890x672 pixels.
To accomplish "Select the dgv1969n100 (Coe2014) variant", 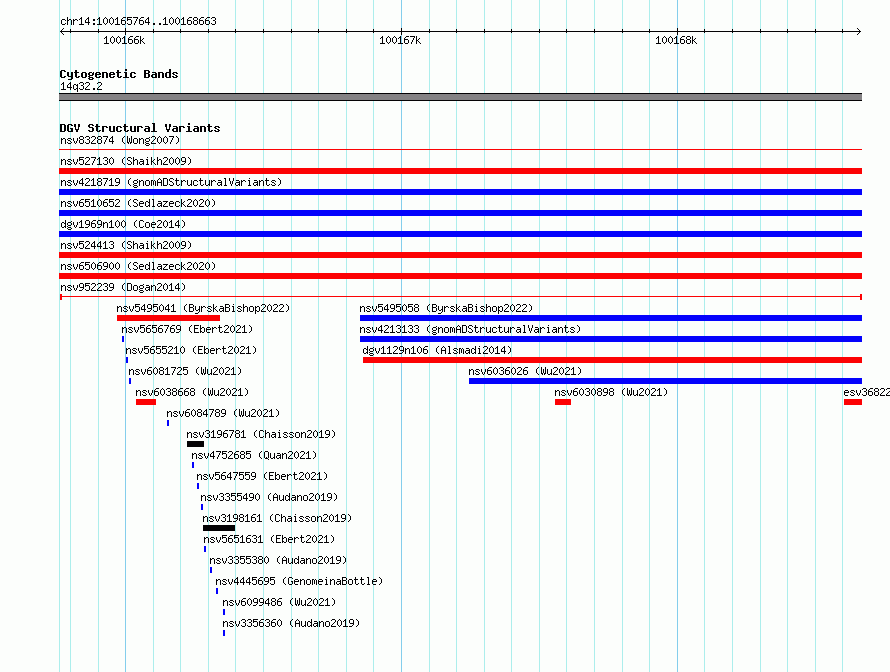I will point(123,224).
